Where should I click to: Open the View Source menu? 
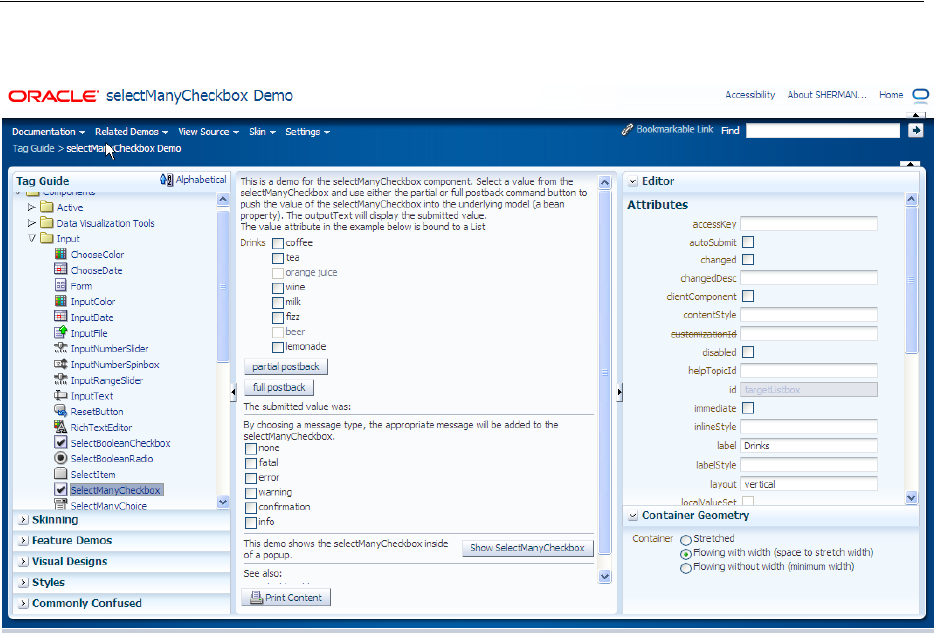click(208, 132)
